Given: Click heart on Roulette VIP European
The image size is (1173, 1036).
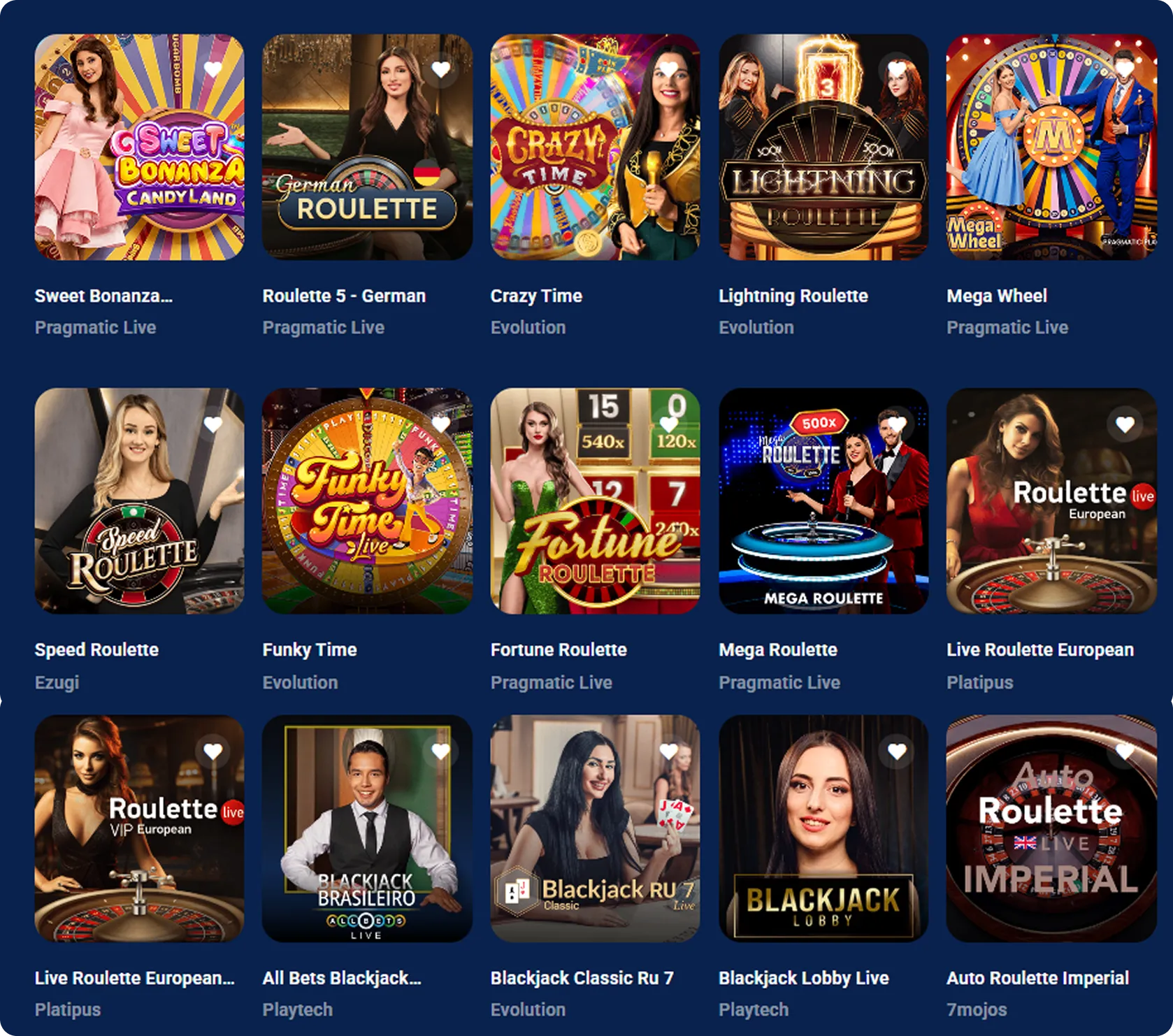Looking at the screenshot, I should point(213,751).
